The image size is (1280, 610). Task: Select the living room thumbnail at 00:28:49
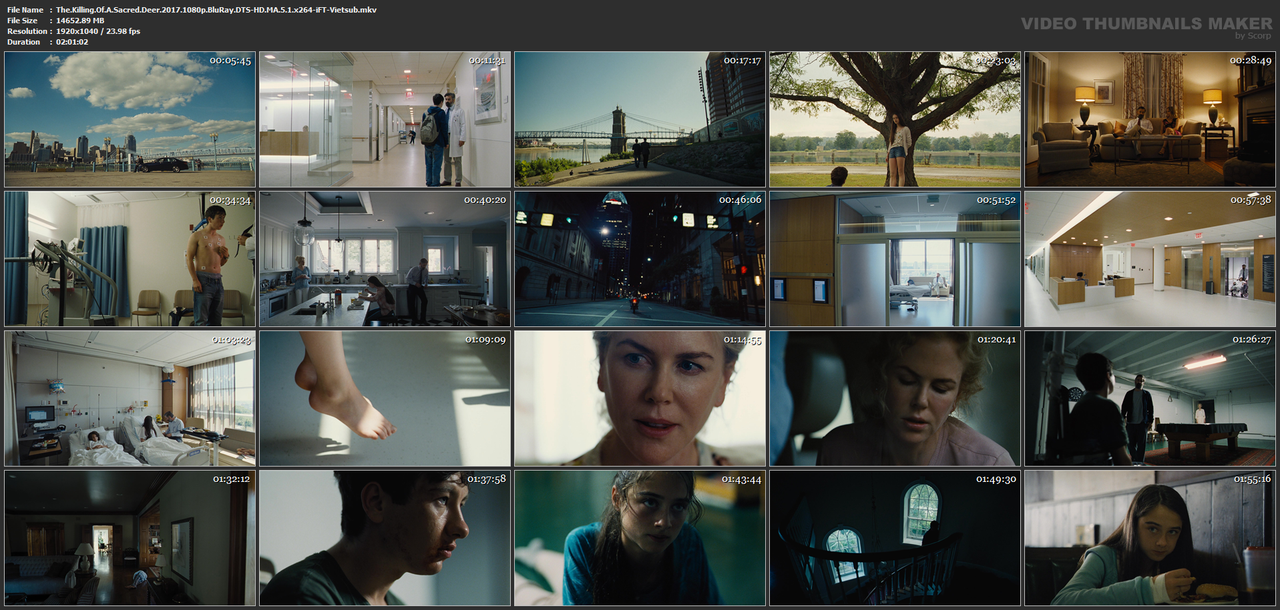1150,120
